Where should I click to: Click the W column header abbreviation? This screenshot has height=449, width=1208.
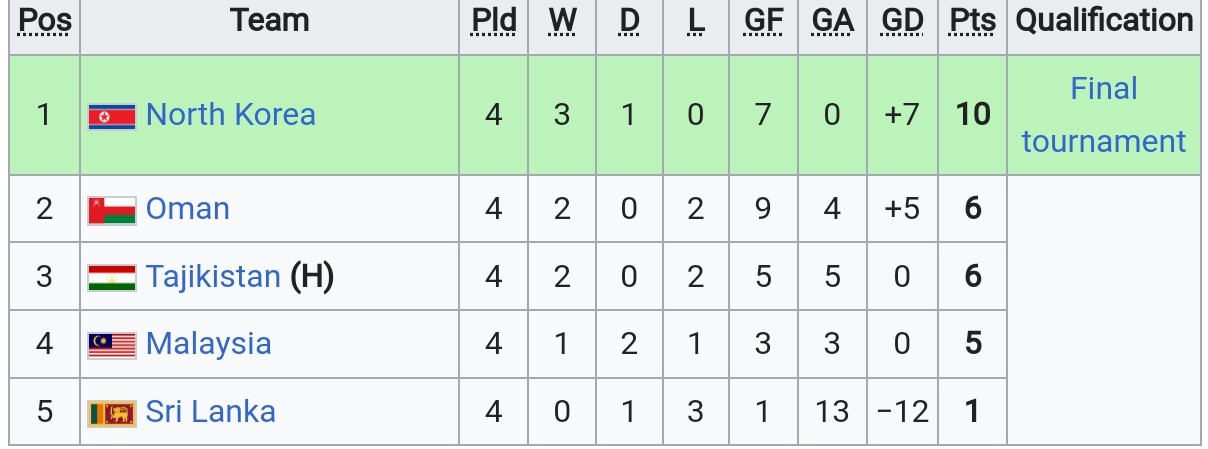(562, 21)
